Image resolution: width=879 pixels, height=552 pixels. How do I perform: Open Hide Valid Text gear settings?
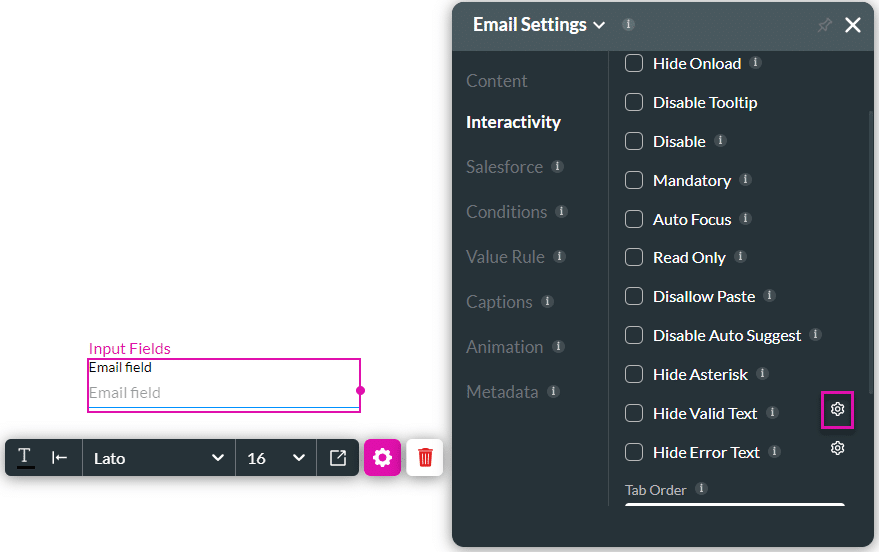(x=837, y=409)
